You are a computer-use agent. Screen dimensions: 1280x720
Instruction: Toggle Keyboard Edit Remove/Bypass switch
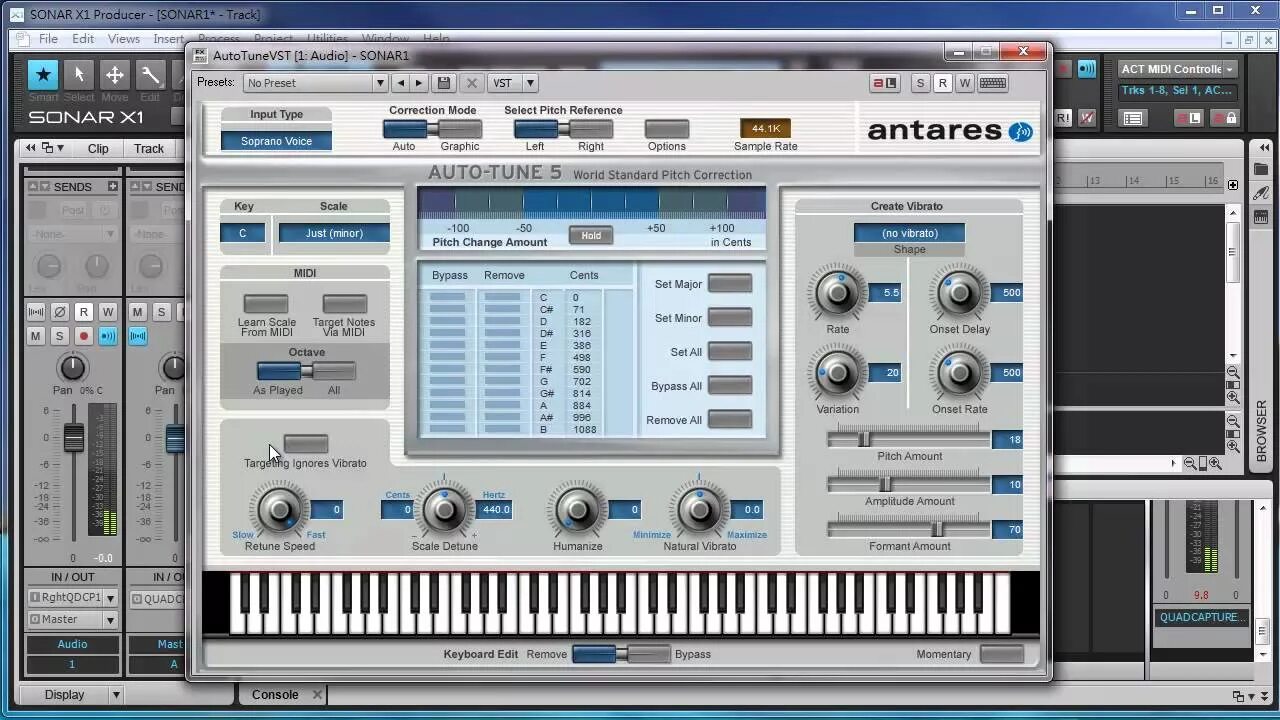click(x=621, y=654)
